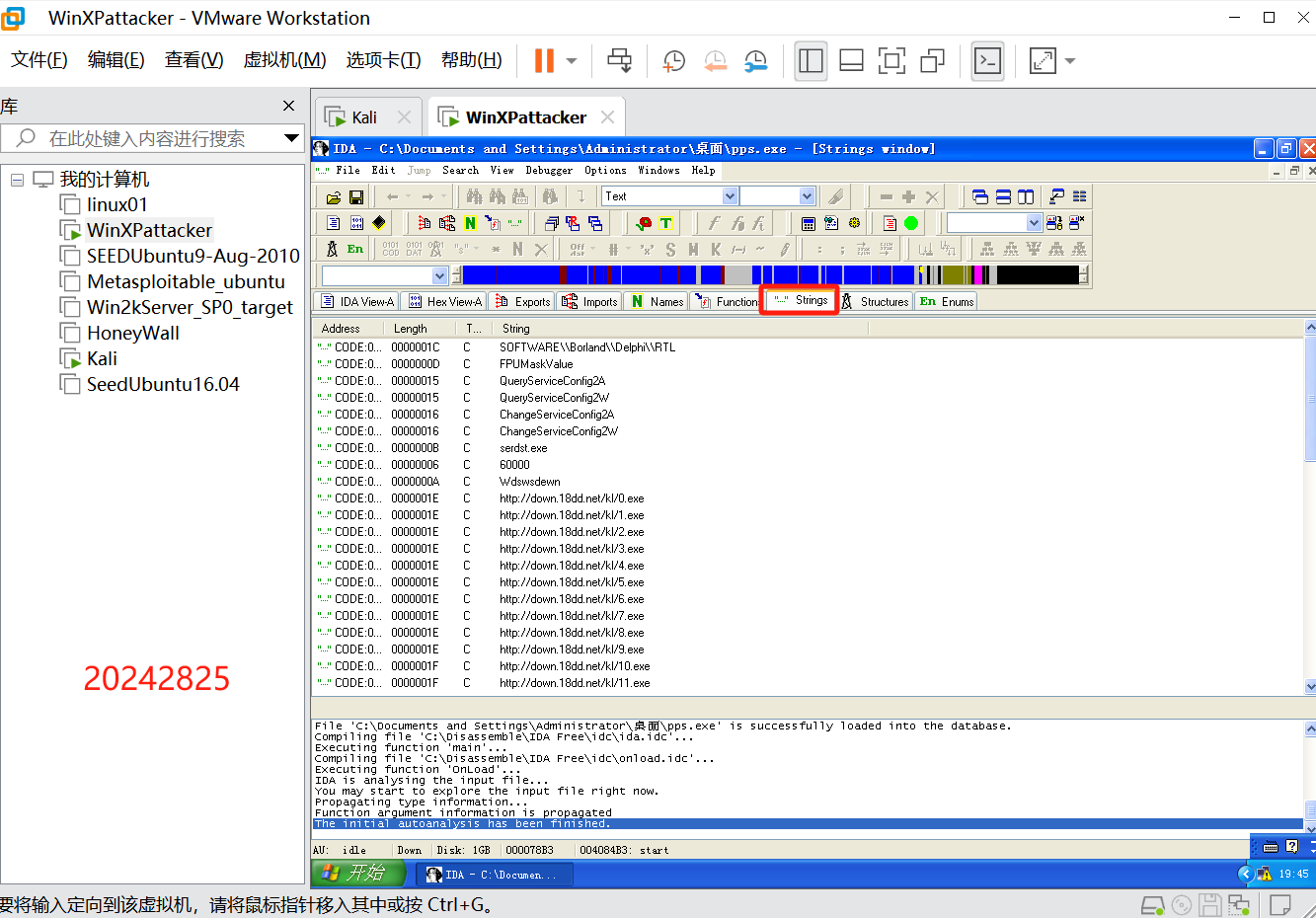Click IDA's save database floppy icon
The image size is (1316, 918).
point(356,196)
